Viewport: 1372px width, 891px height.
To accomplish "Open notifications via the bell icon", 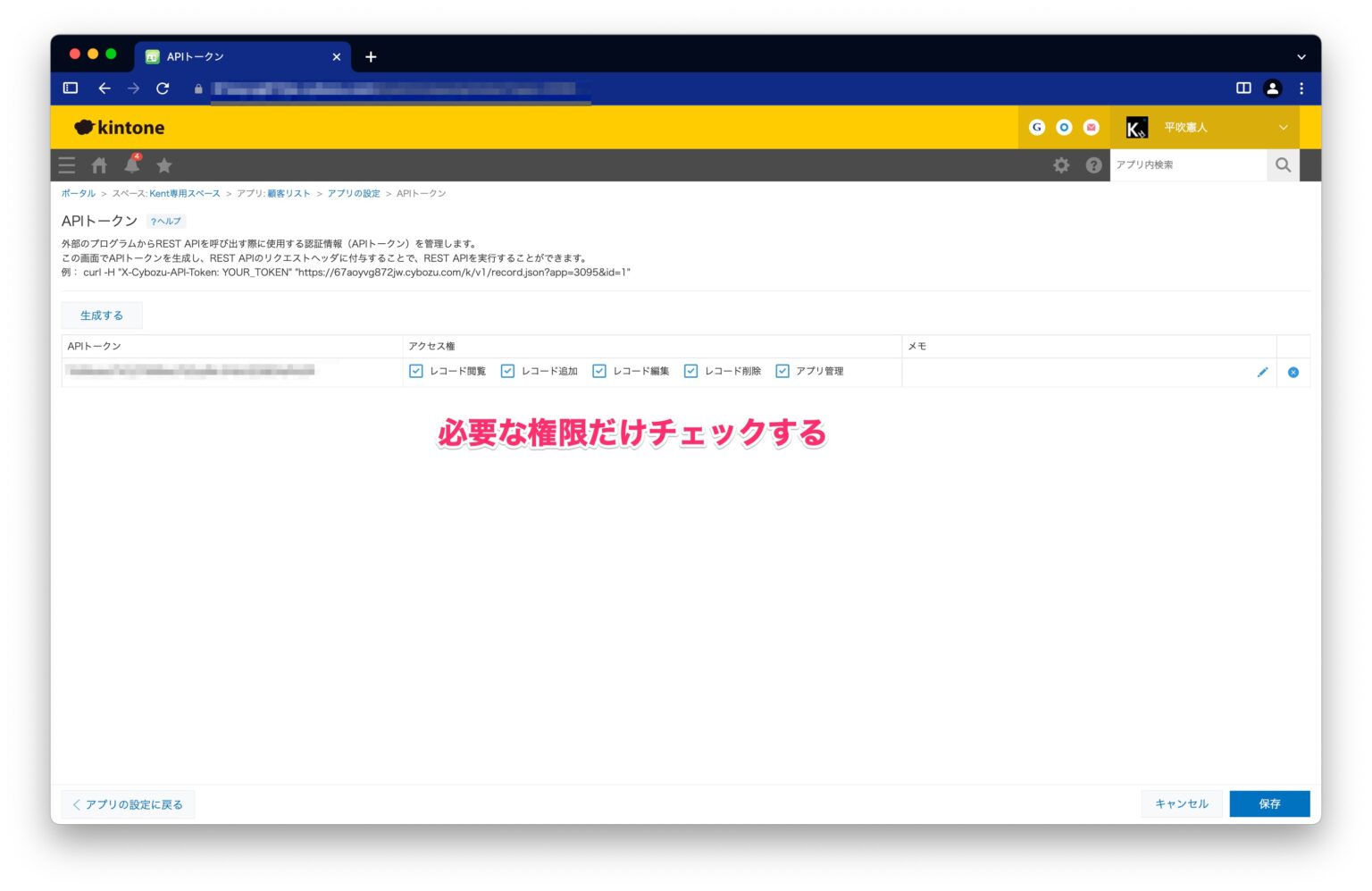I will [132, 164].
